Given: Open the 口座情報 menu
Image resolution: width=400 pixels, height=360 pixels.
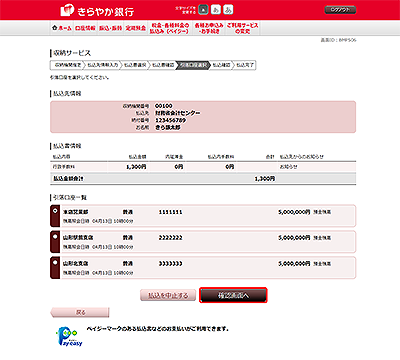Looking at the screenshot, I should point(85,28).
